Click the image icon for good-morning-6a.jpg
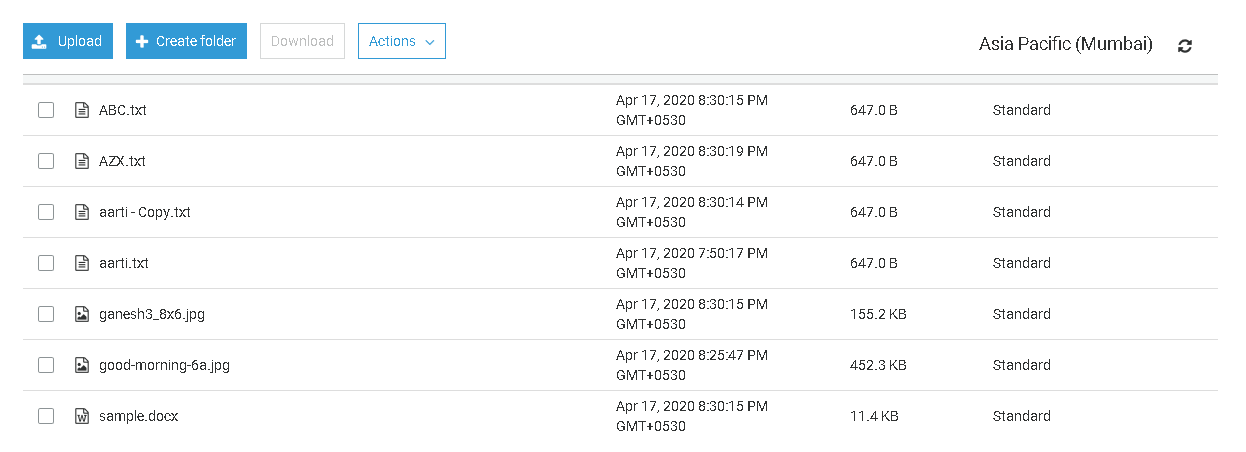The width and height of the screenshot is (1246, 452). point(82,365)
